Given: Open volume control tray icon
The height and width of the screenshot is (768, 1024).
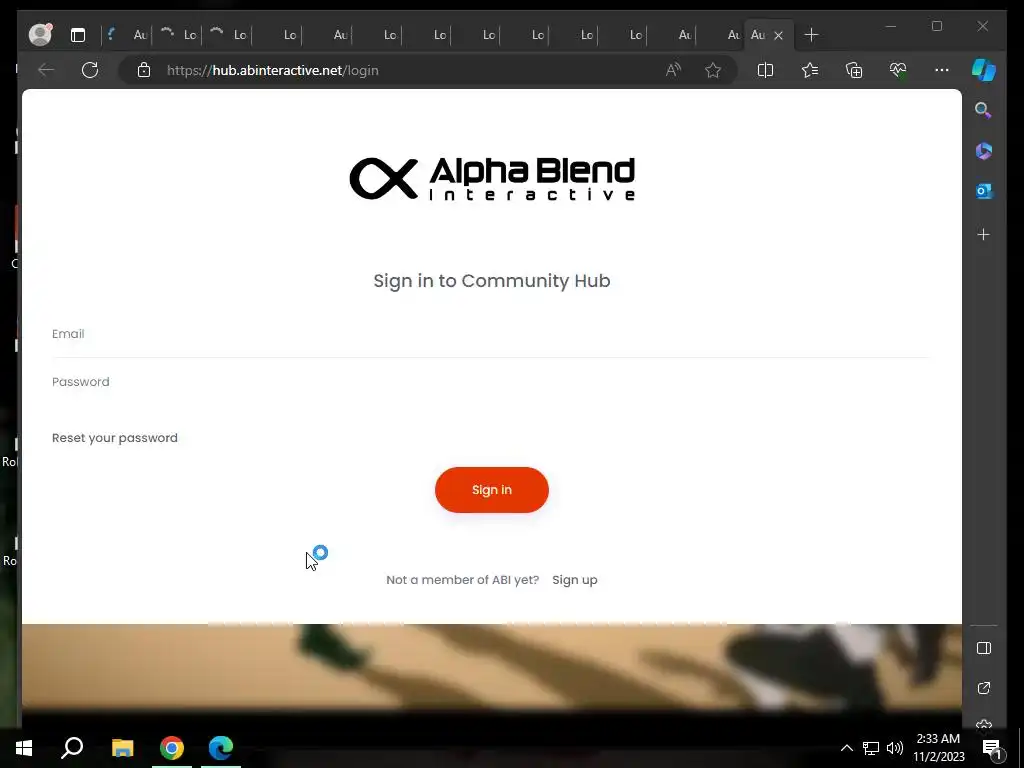Looking at the screenshot, I should click(x=895, y=748).
